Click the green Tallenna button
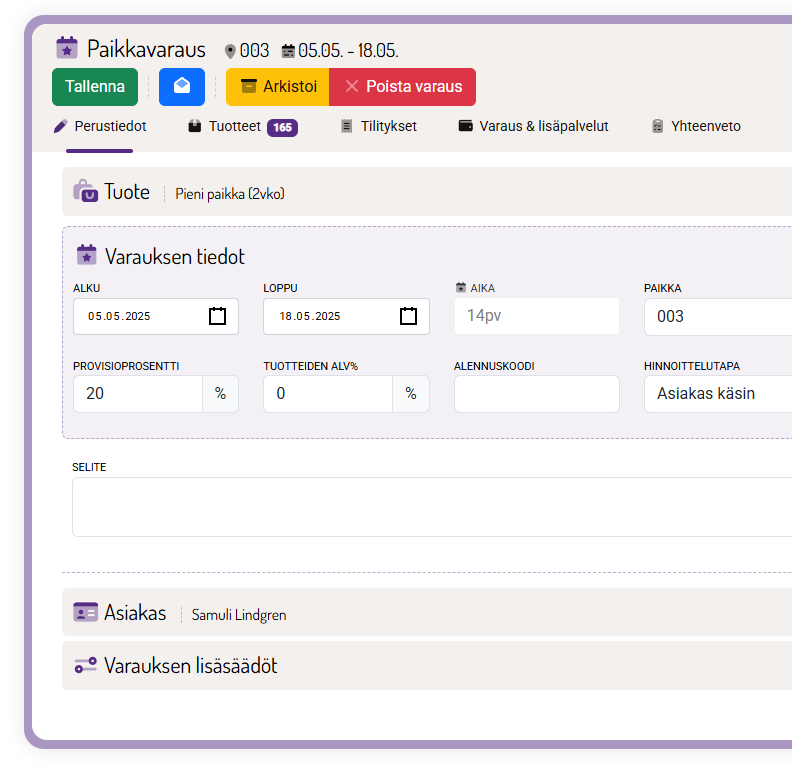Viewport: 792px width, 776px height. click(x=95, y=87)
